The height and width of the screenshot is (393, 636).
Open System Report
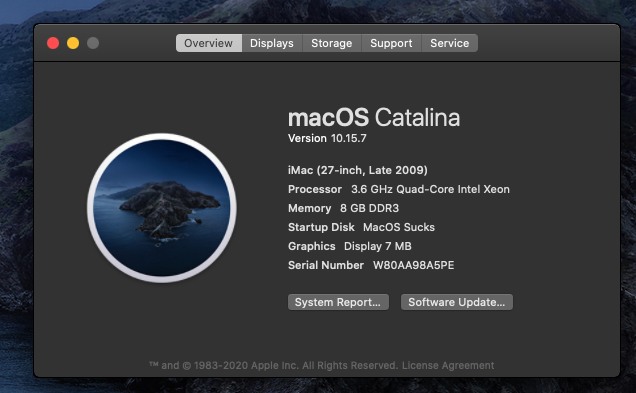(338, 302)
